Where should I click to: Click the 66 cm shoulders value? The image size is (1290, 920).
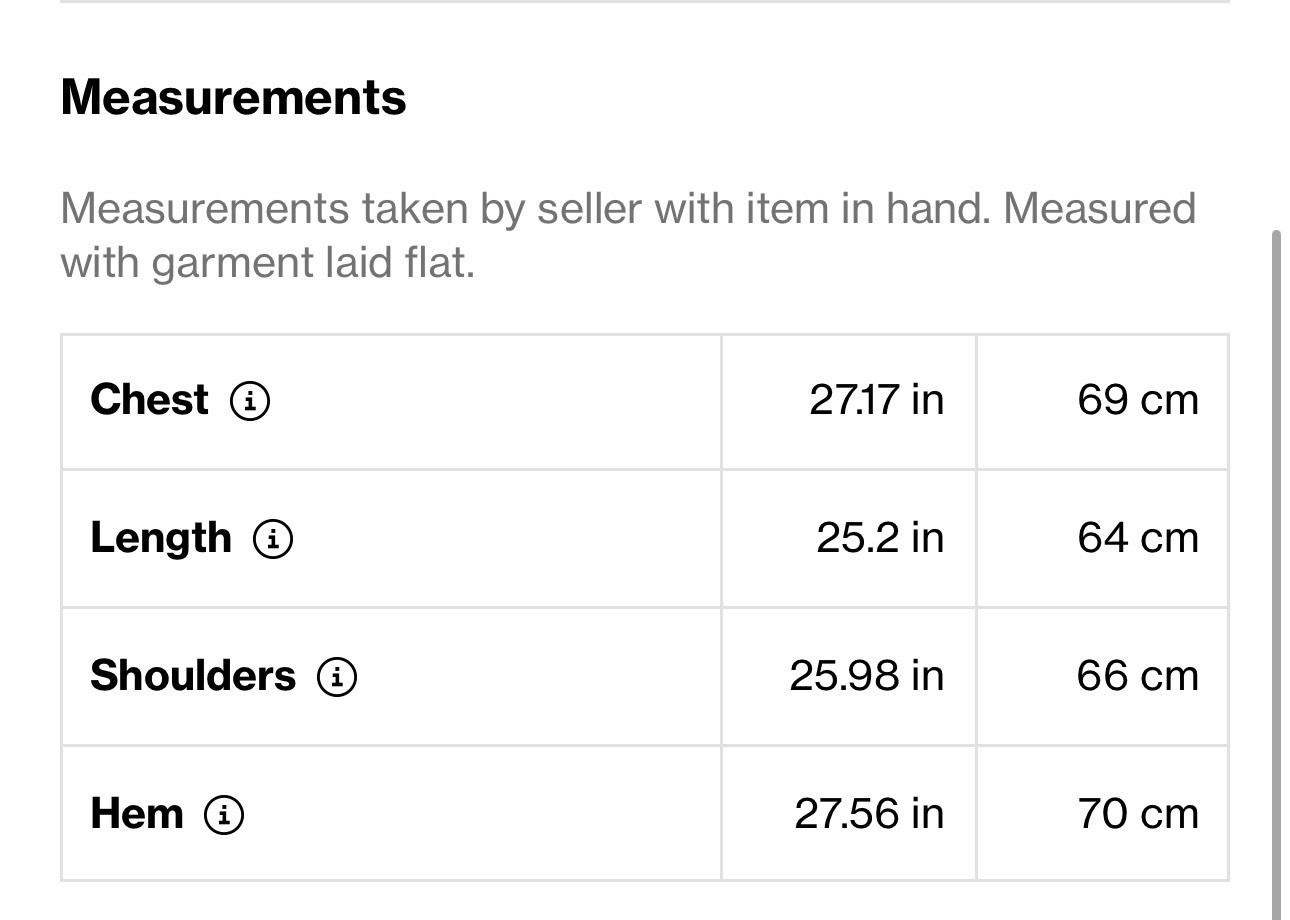click(x=1138, y=676)
